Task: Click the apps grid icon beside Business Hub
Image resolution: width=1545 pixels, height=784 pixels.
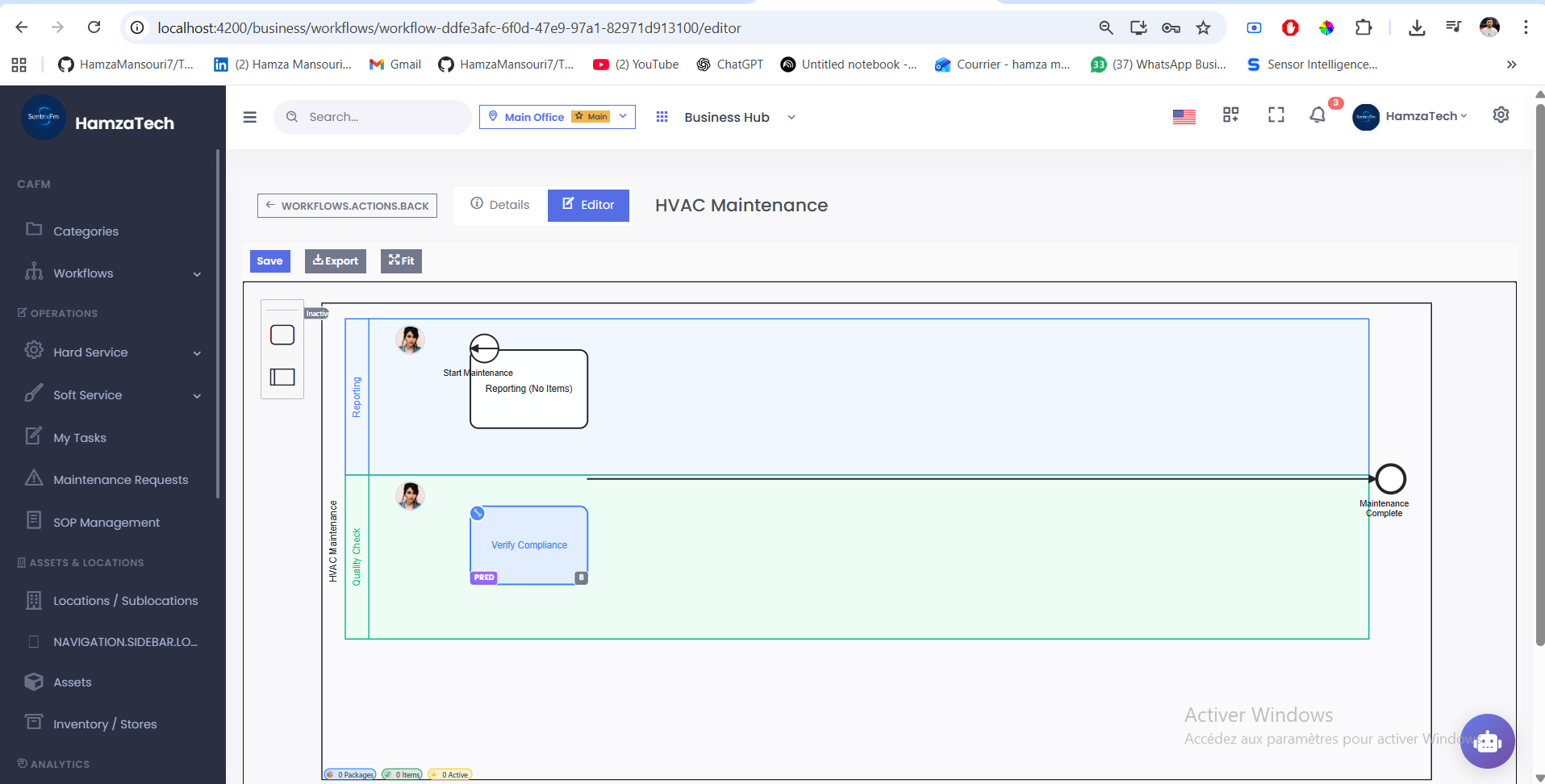Action: (x=662, y=117)
